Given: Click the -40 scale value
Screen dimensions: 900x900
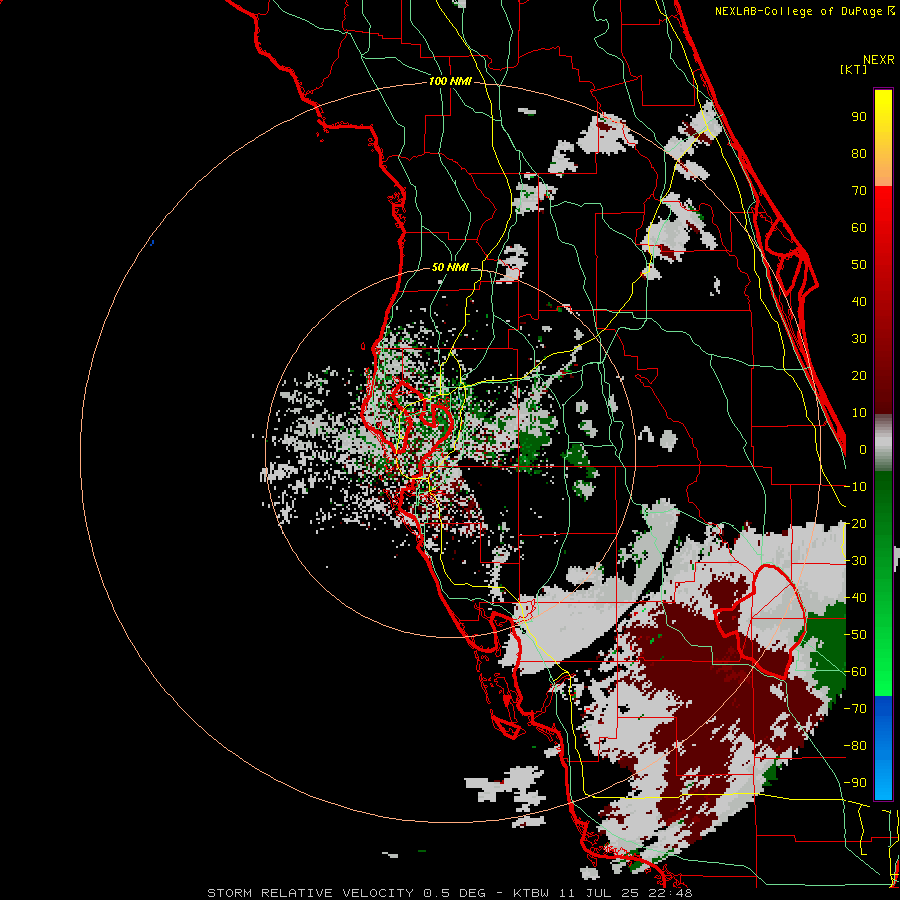Looking at the screenshot, I should [x=855, y=598].
